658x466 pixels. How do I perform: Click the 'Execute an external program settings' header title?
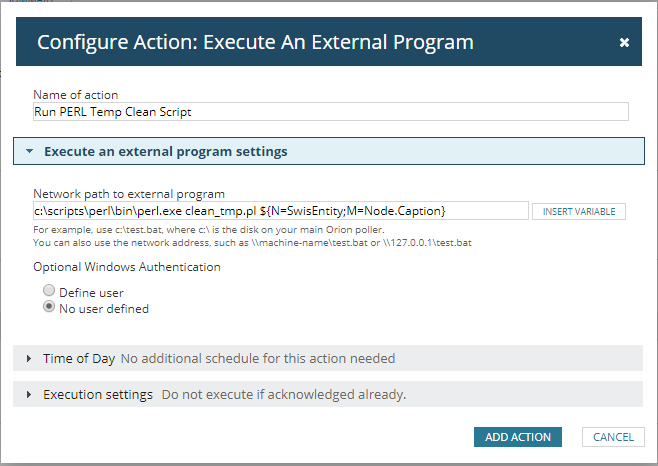[165, 152]
